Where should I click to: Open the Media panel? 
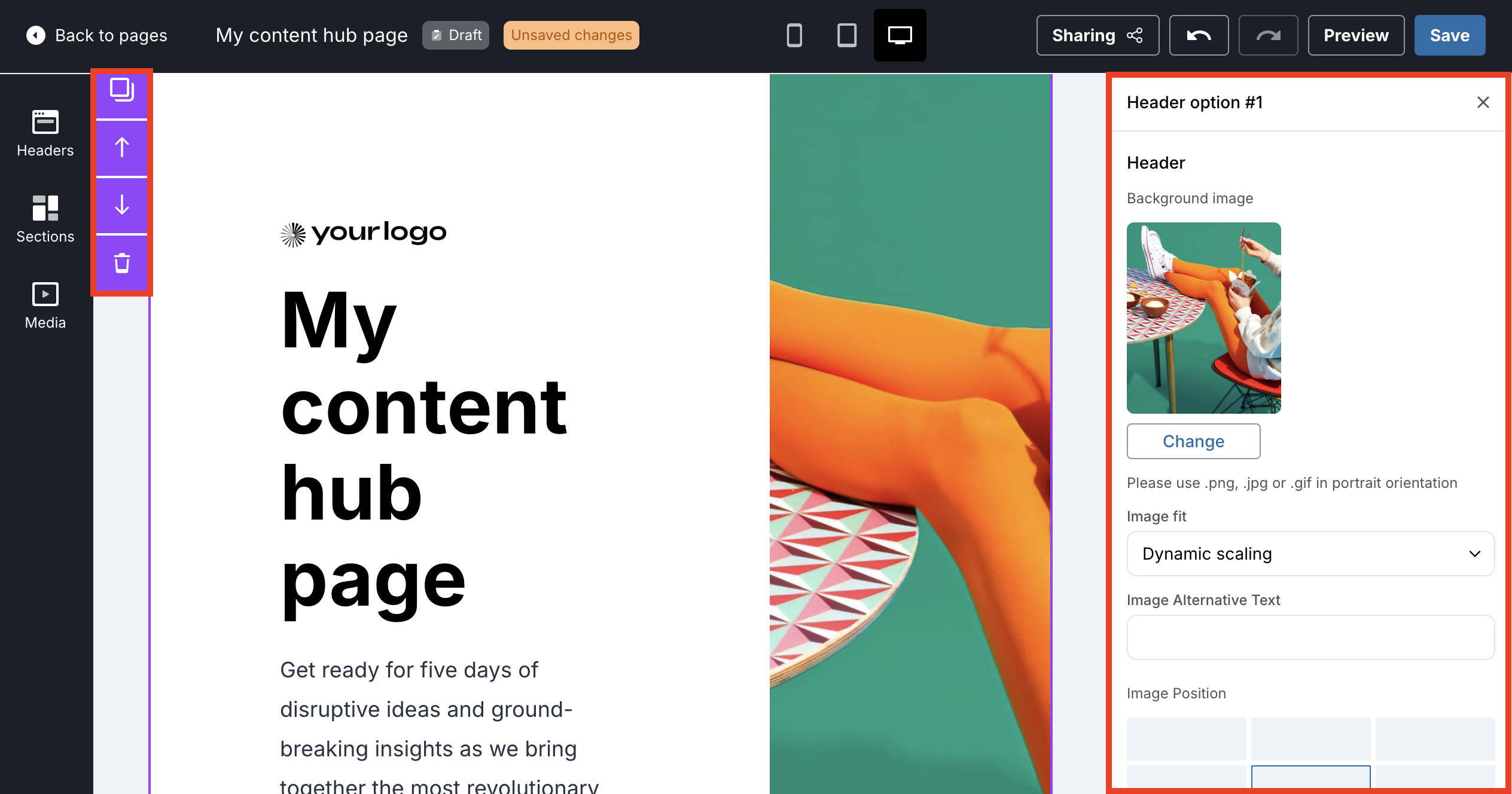point(45,306)
